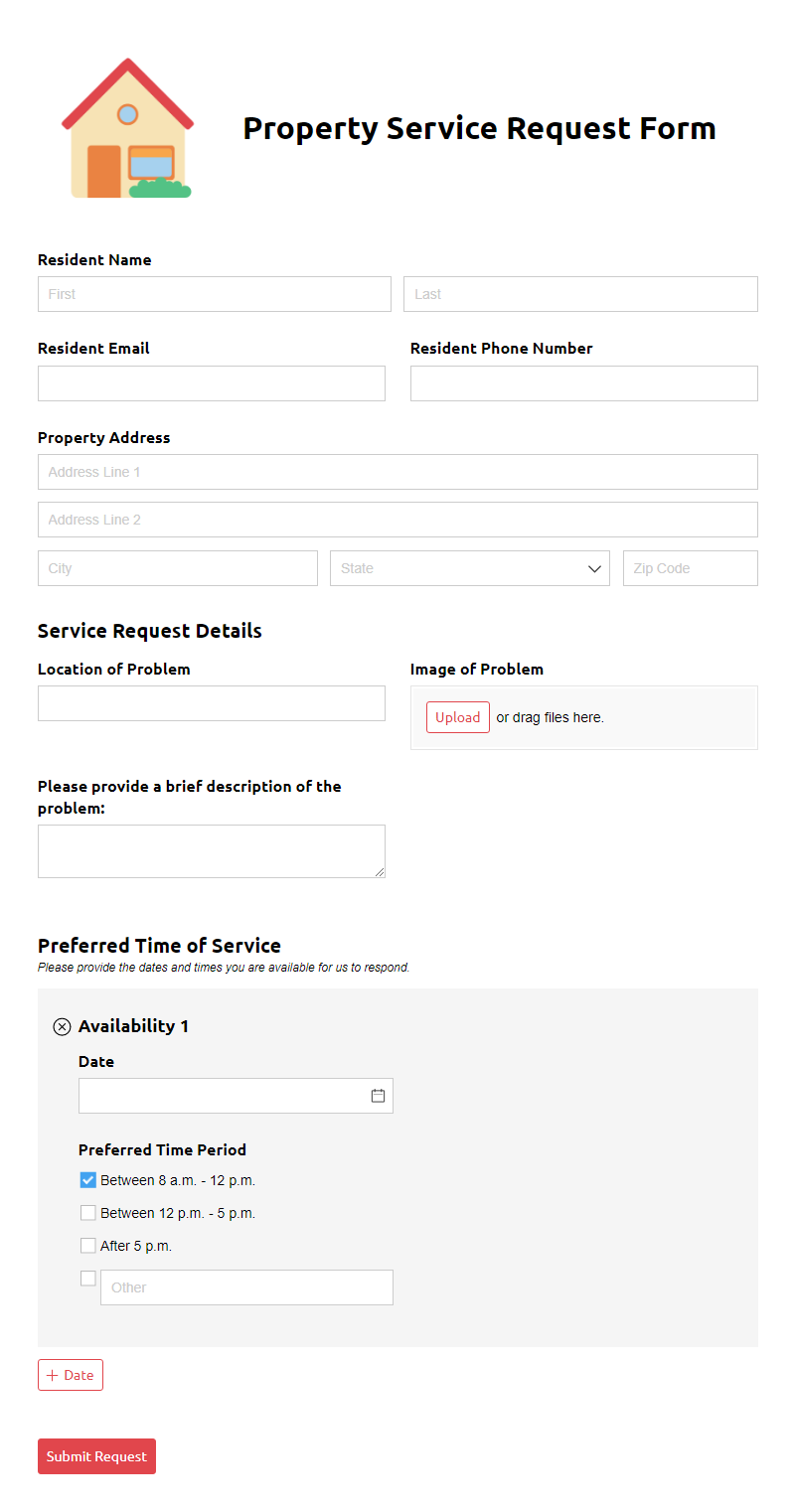Remove Availability 1 with the circled X

(x=62, y=1027)
